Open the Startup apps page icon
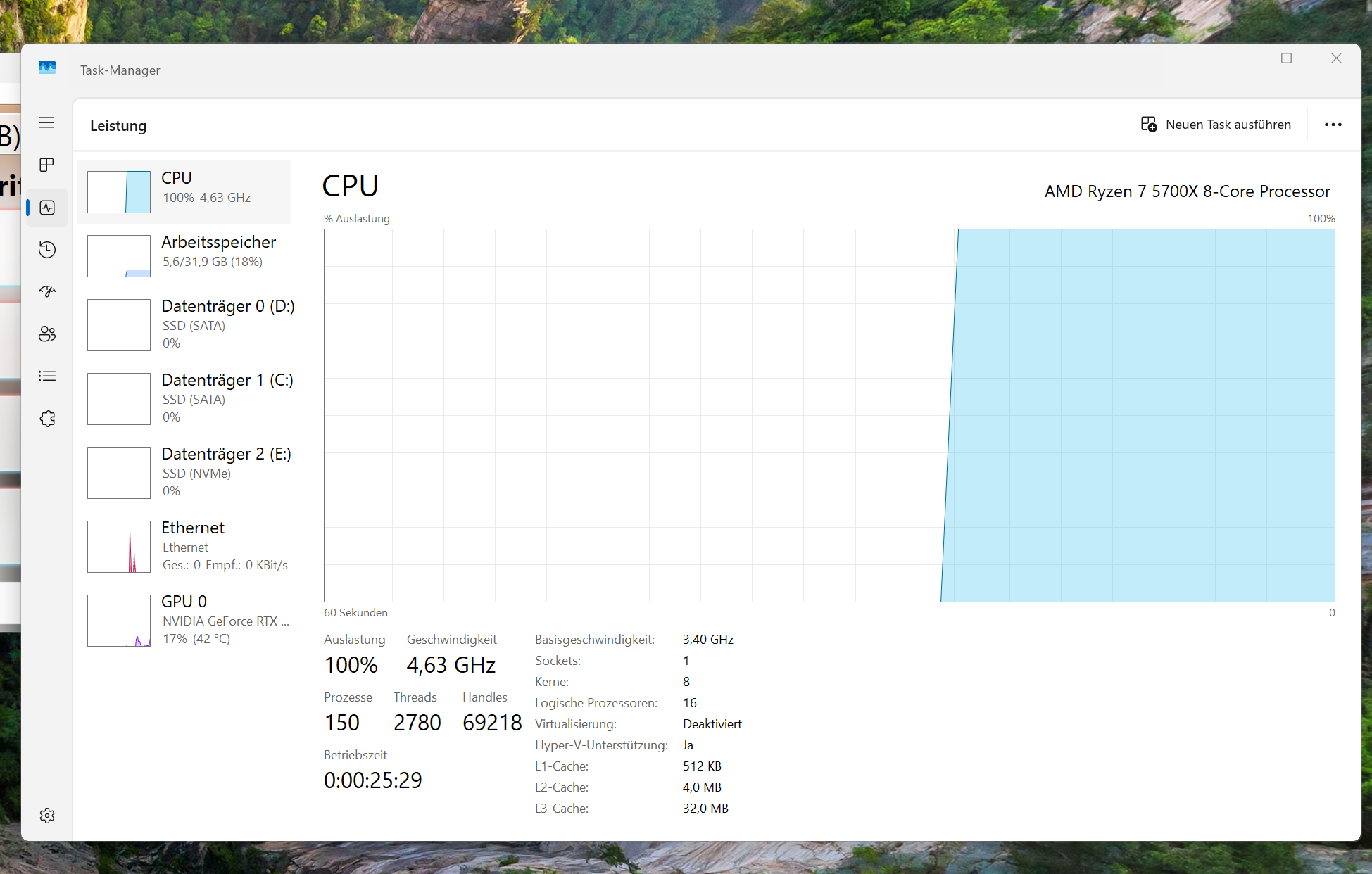 (x=47, y=291)
